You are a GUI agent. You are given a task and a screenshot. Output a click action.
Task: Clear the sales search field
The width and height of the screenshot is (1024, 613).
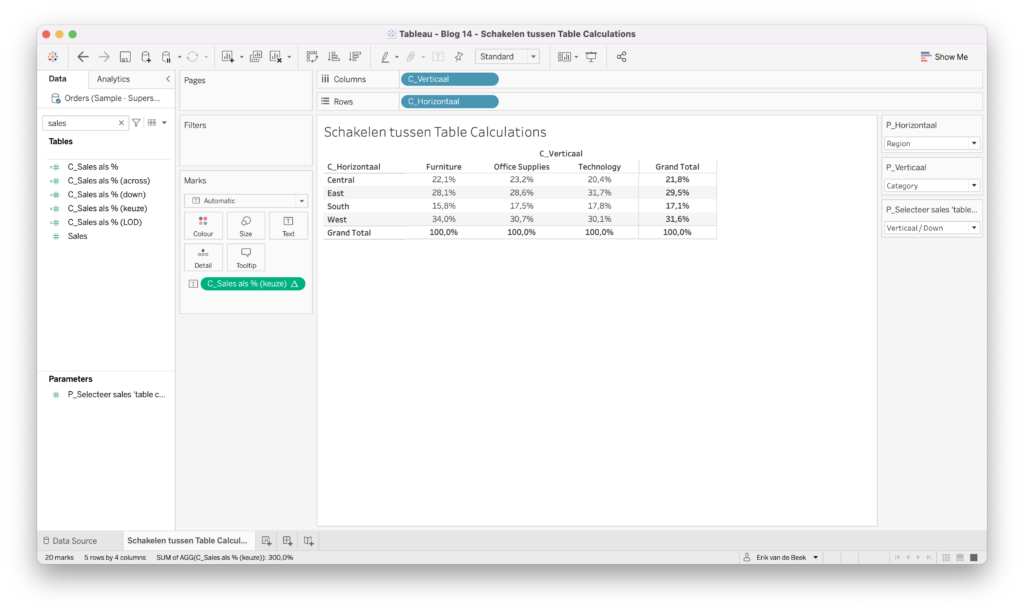(122, 123)
